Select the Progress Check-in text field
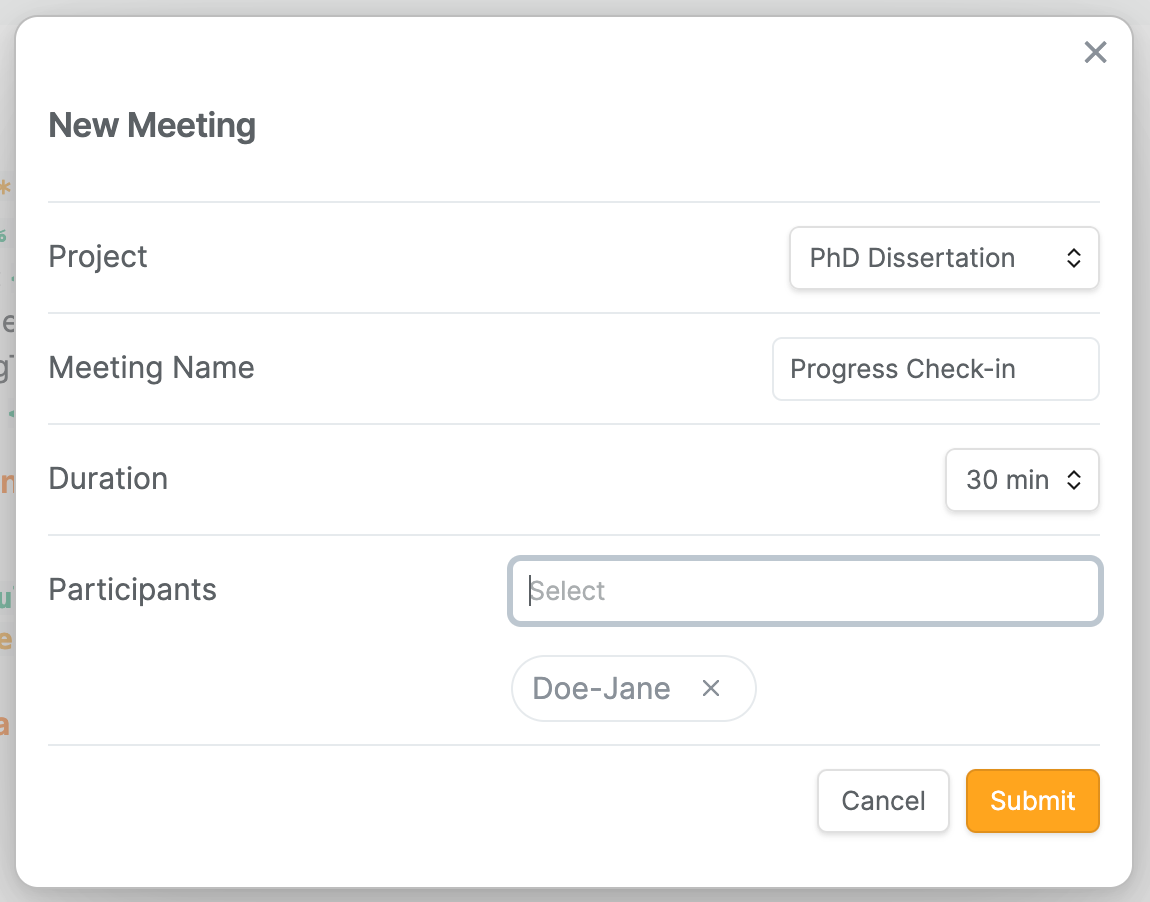Screen dimensions: 1150x902 [x=934, y=369]
